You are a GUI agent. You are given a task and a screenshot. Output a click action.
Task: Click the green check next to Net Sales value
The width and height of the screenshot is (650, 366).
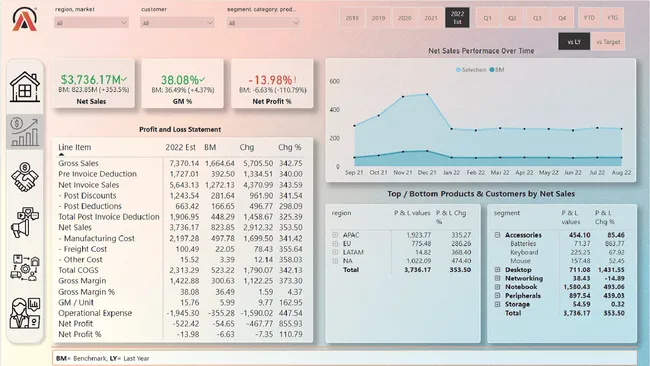click(x=125, y=79)
